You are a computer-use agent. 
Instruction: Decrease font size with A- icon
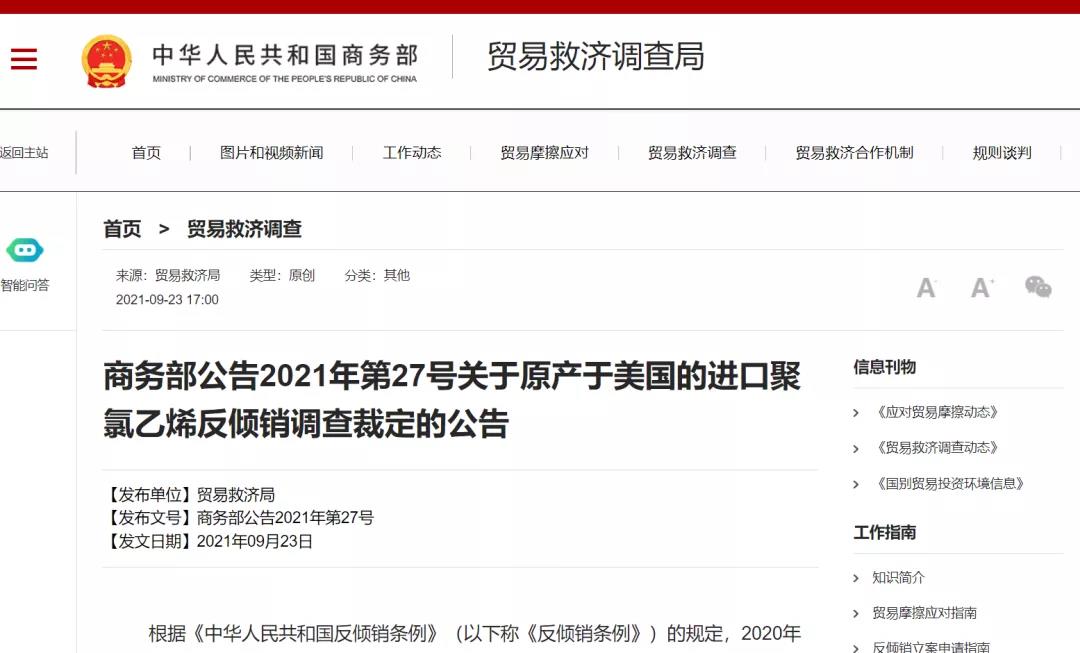(x=926, y=287)
